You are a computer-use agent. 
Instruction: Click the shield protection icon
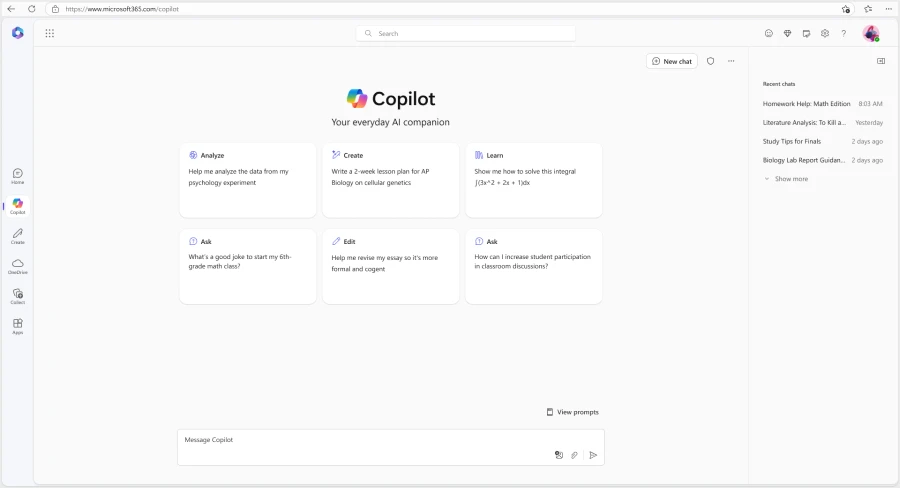711,61
